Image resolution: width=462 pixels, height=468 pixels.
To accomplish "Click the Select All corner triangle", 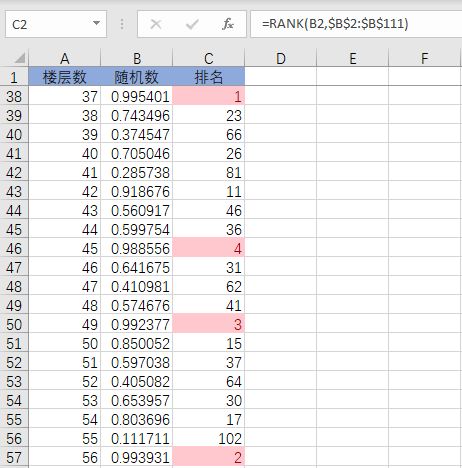I will 20,58.
